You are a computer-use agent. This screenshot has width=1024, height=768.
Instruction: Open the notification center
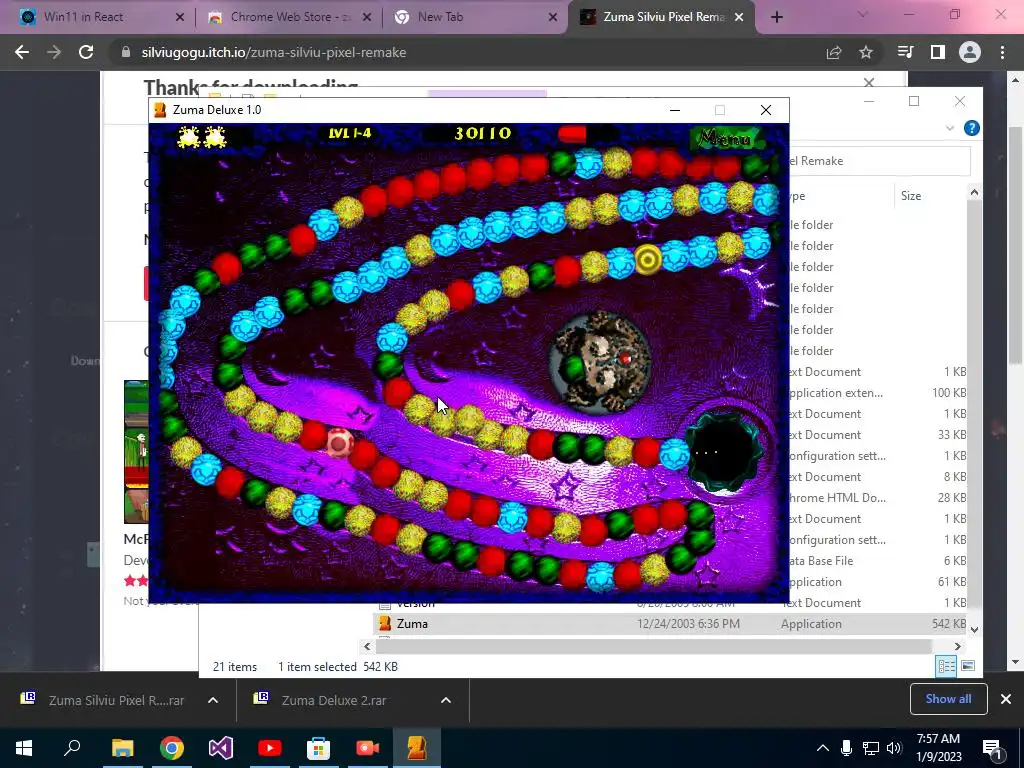[x=992, y=748]
